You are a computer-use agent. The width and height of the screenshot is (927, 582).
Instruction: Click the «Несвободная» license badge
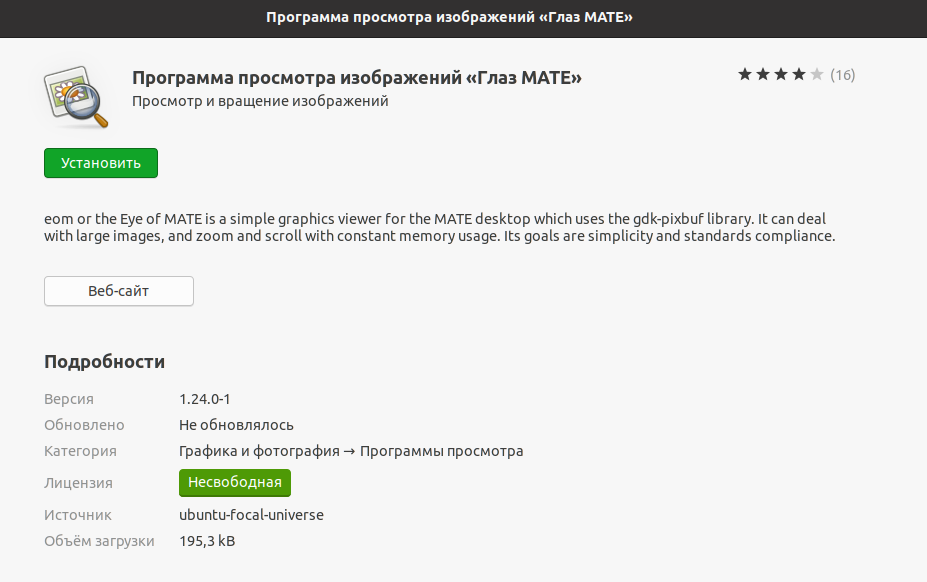click(x=235, y=483)
